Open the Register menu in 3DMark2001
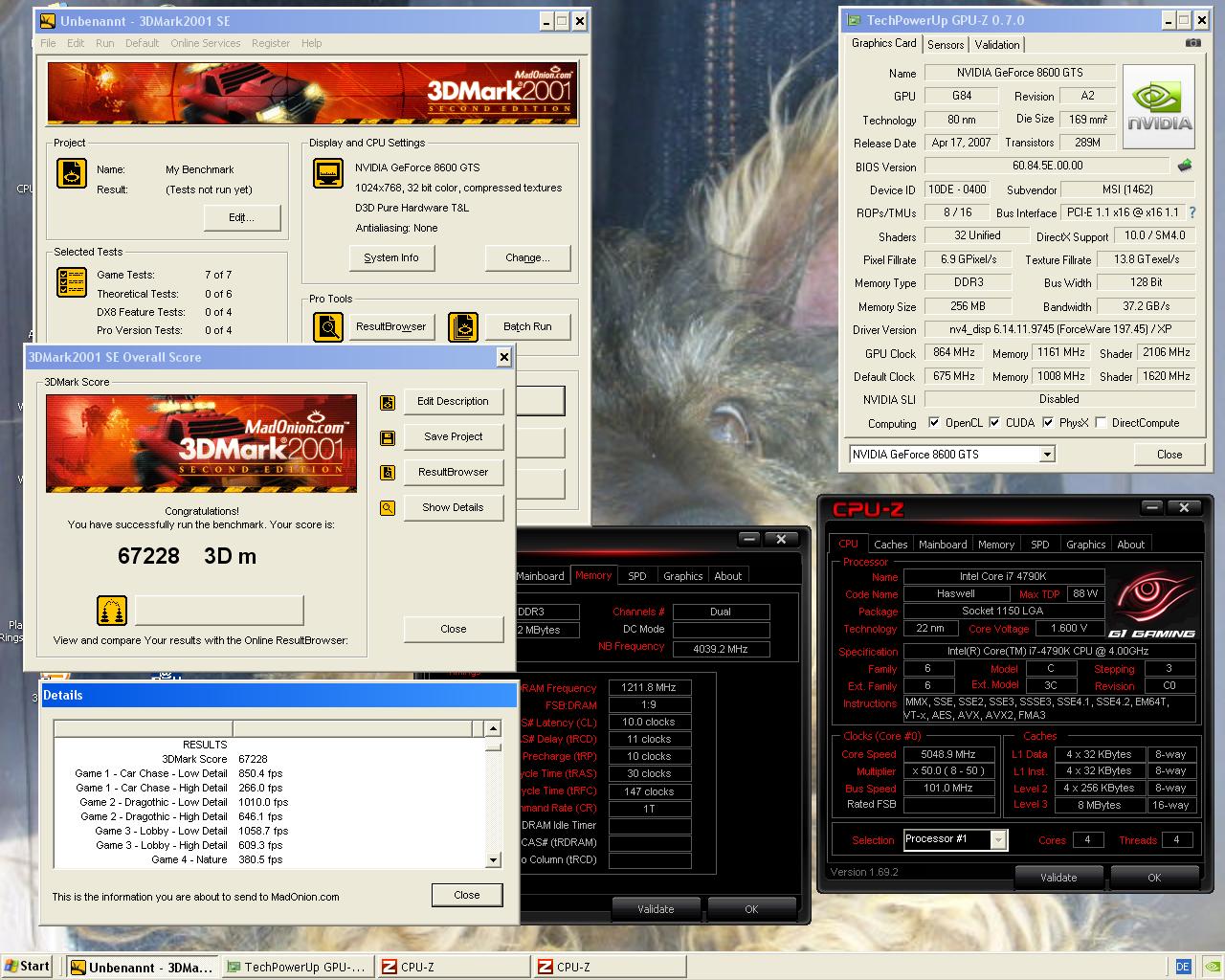 [271, 43]
